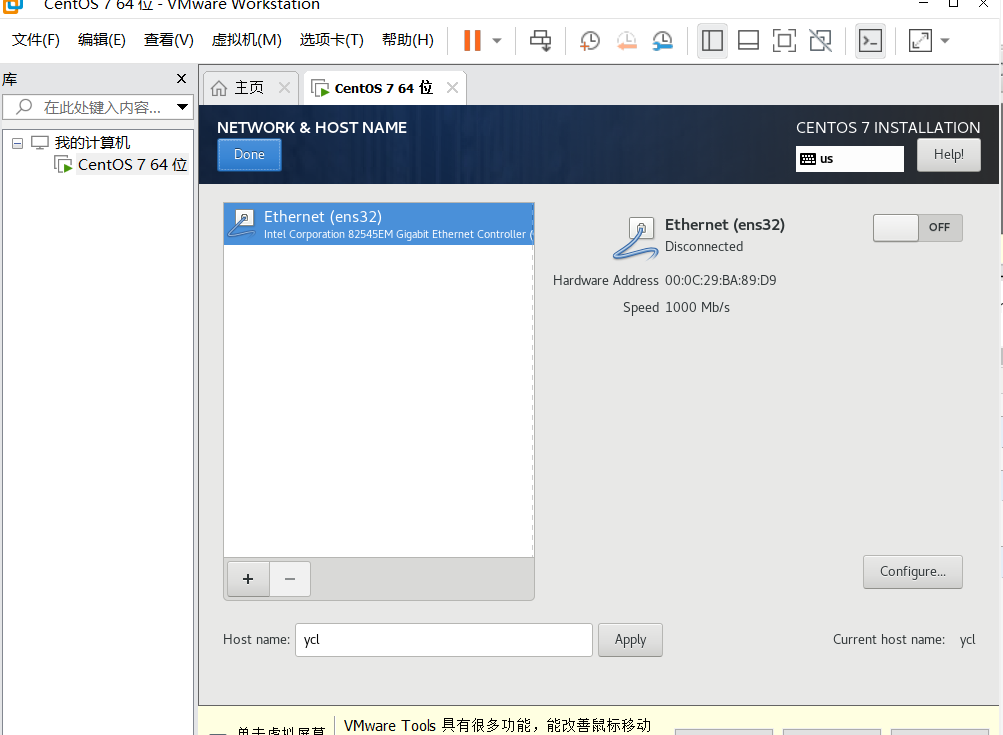The height and width of the screenshot is (735, 1003).
Task: Select CentOS 7 64 位 in the library tree
Action: (x=132, y=164)
